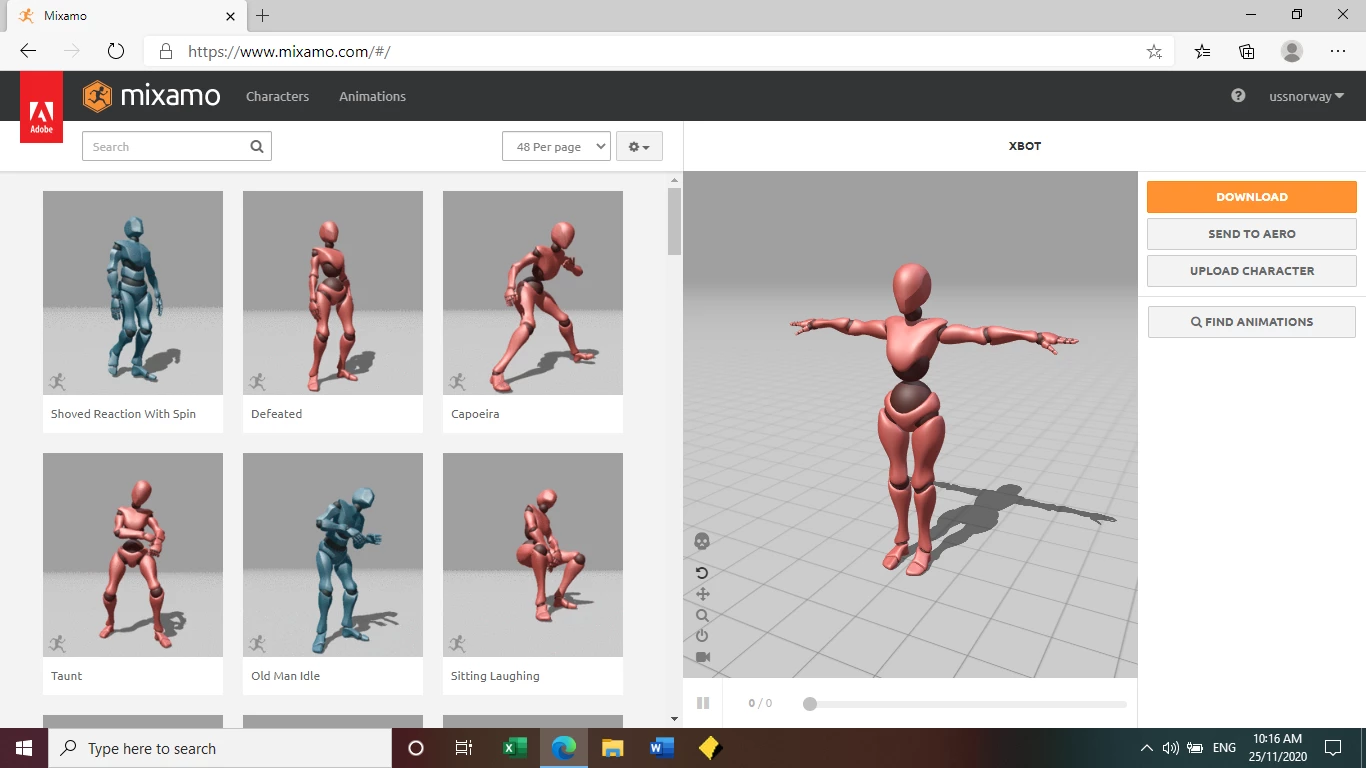1366x768 pixels.
Task: Open Excel from the taskbar
Action: coord(514,748)
